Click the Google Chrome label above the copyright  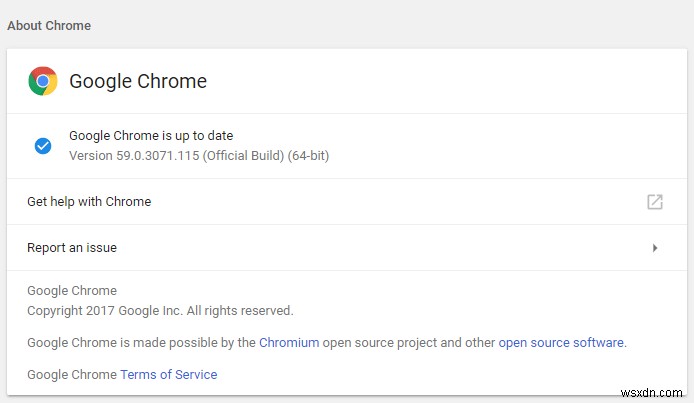coord(72,291)
